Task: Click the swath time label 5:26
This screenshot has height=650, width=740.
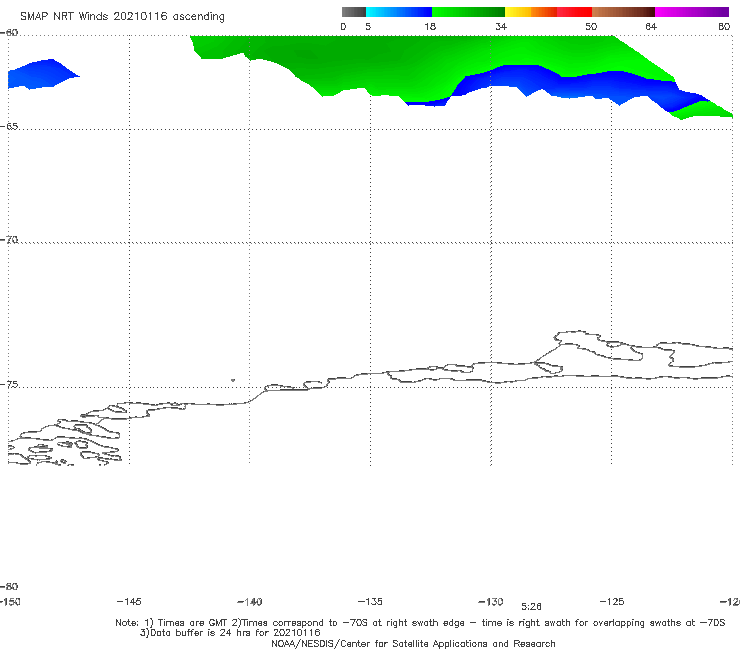Action: [x=531, y=607]
